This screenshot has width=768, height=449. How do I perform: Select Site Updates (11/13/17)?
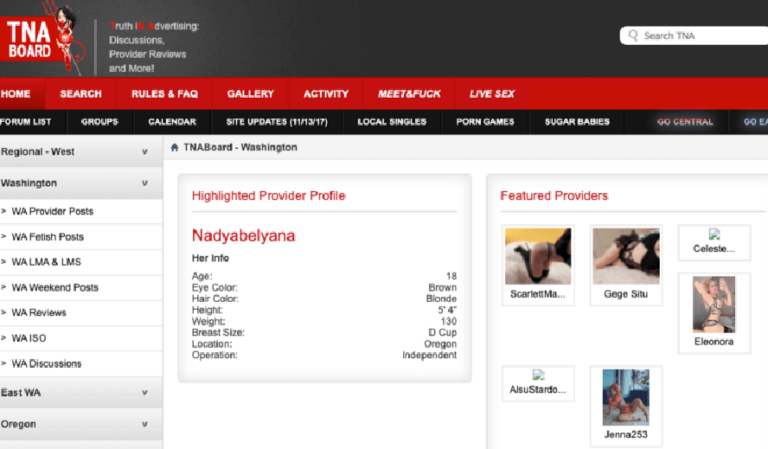pyautogui.click(x=277, y=122)
